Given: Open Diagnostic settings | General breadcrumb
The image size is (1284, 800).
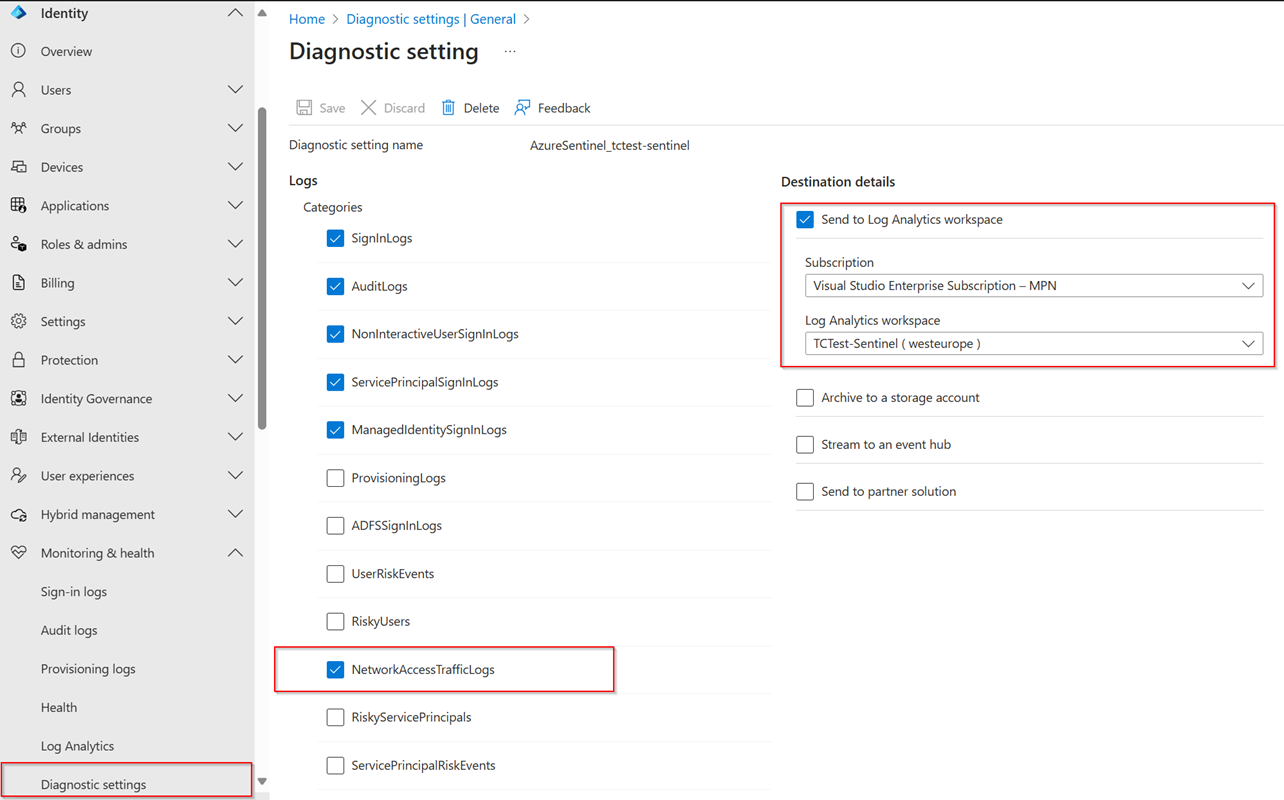Looking at the screenshot, I should (431, 19).
